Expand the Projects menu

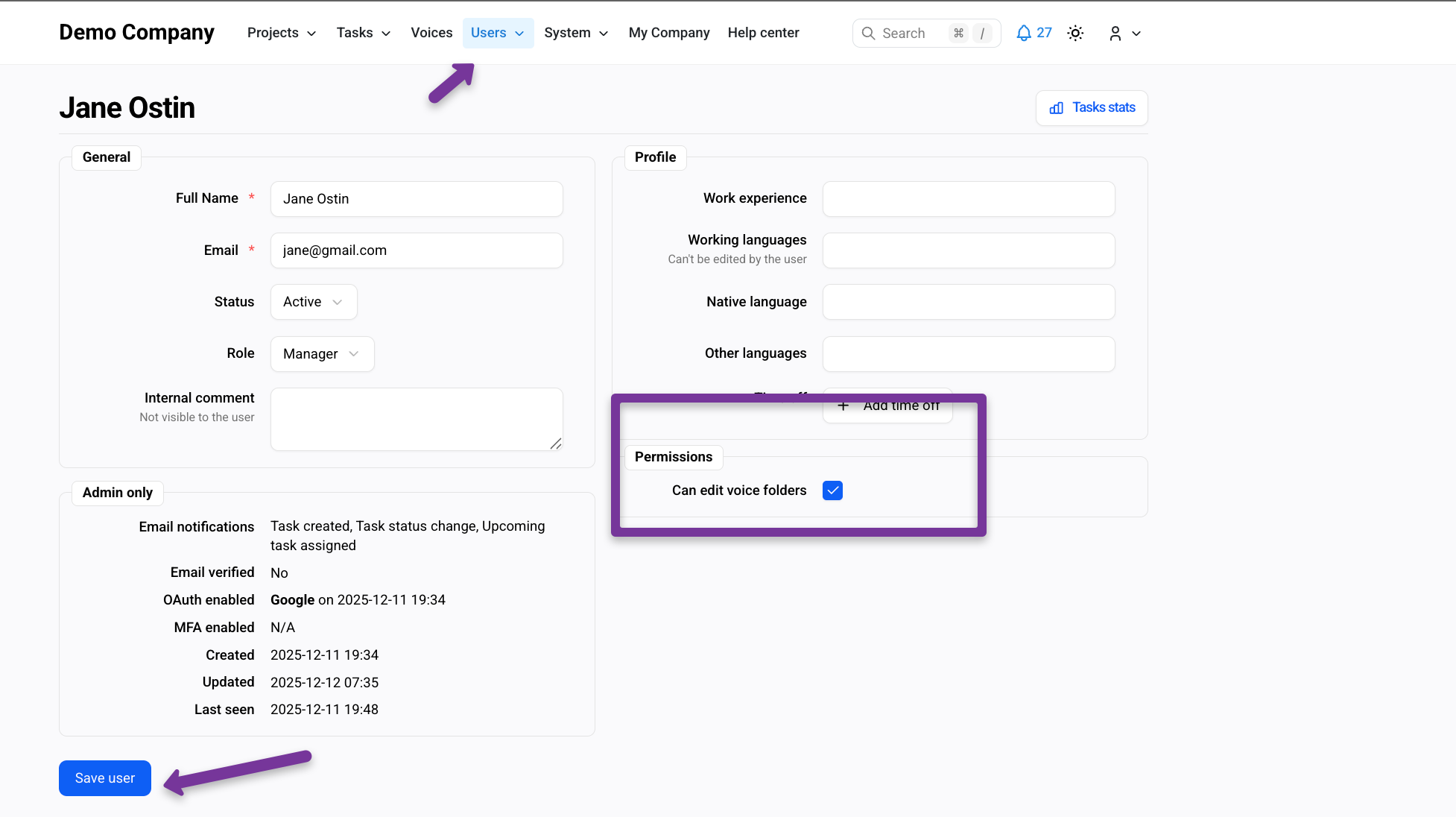(x=282, y=33)
